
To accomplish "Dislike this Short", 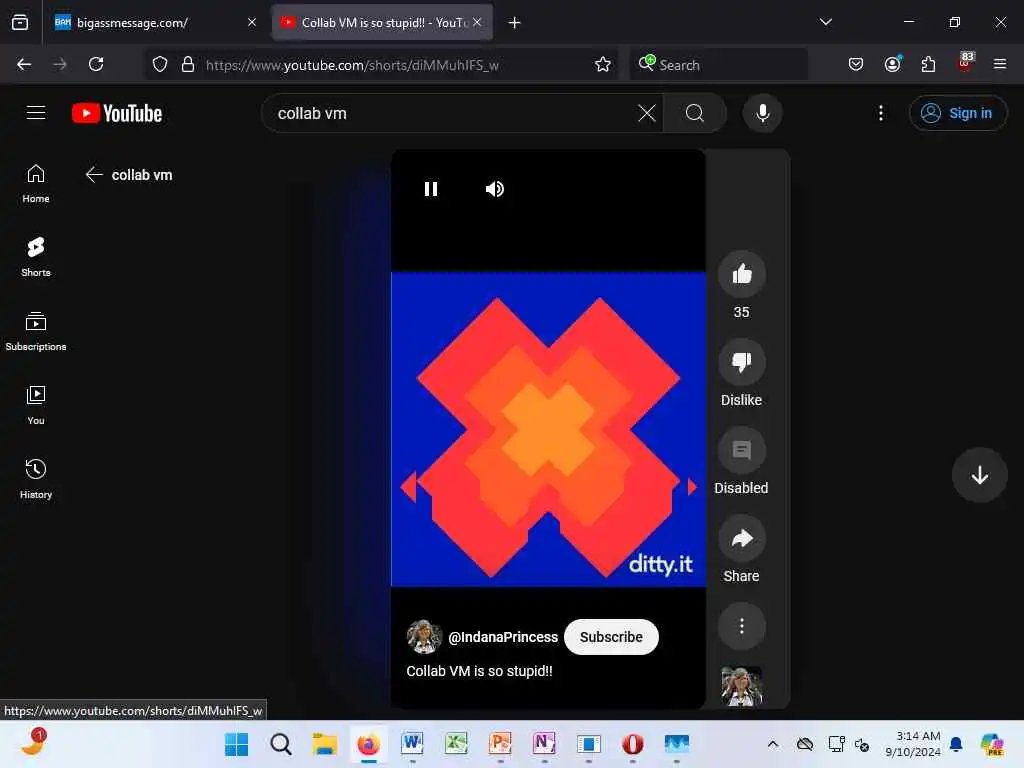I will point(741,362).
